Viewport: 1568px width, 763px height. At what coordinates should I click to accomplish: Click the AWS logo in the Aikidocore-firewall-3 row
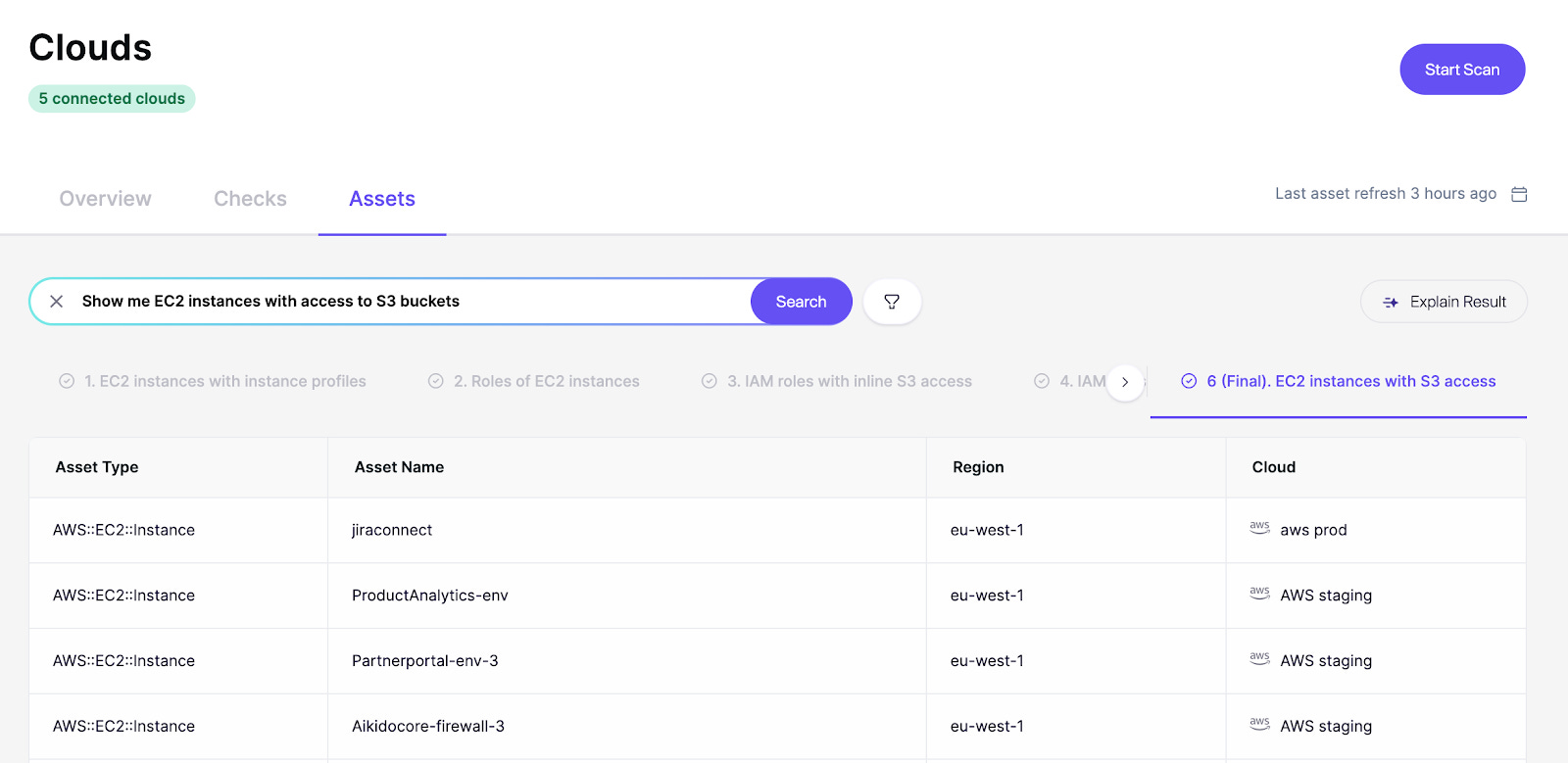click(x=1260, y=725)
